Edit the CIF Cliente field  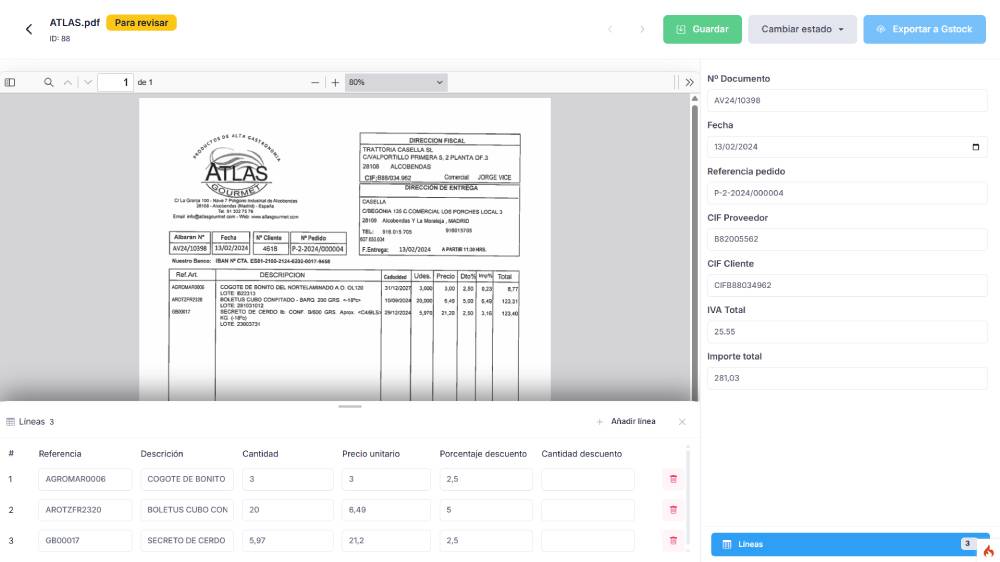pos(847,286)
